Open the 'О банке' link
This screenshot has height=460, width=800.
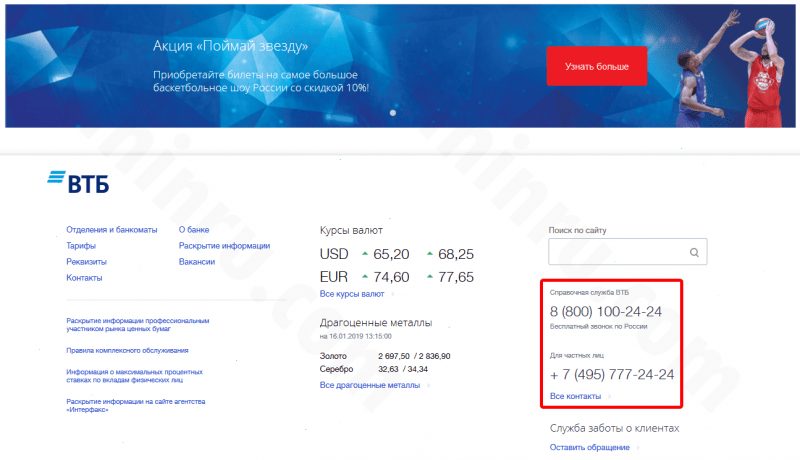[x=194, y=230]
